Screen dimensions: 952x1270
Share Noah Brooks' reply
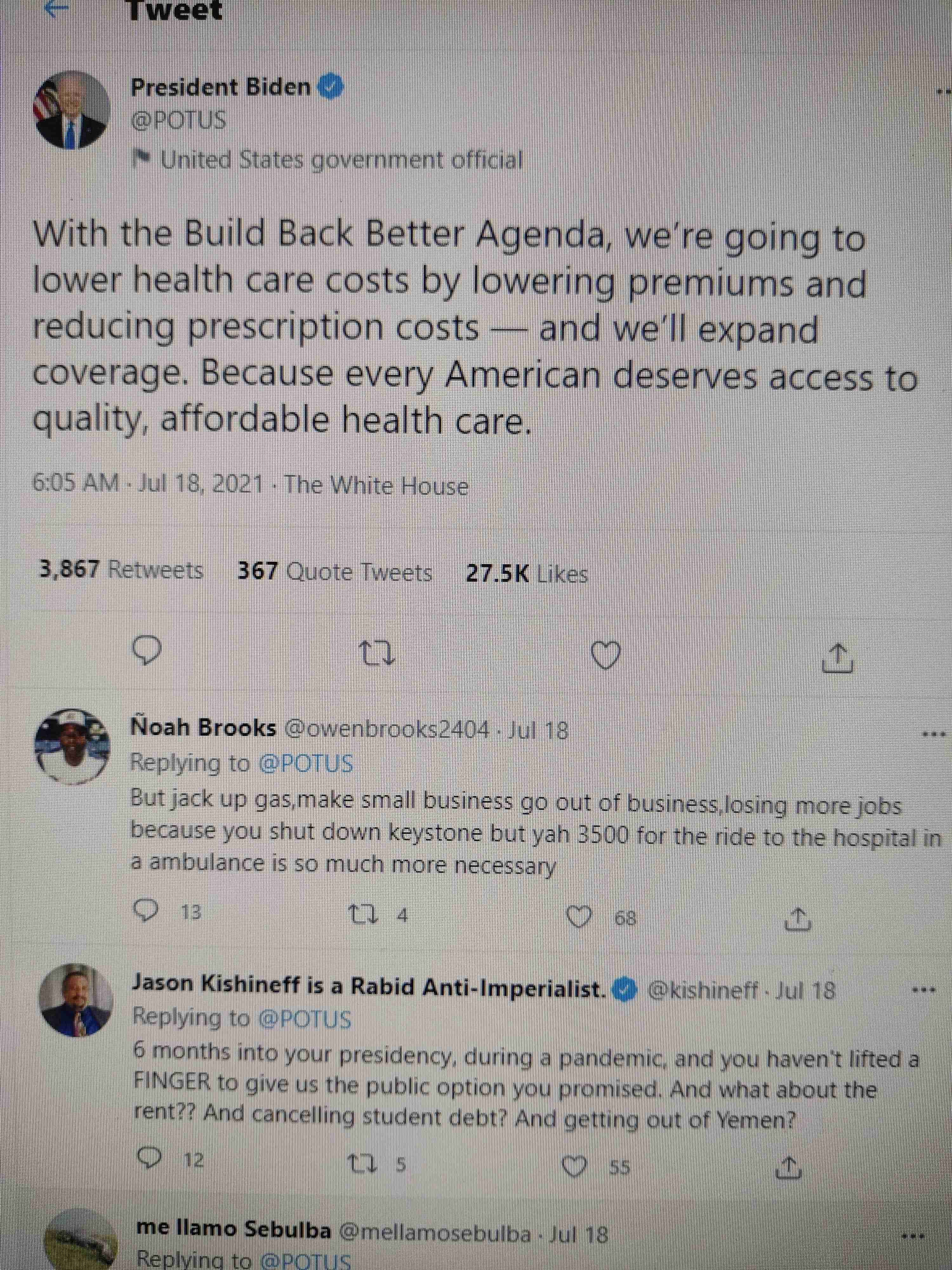coord(798,919)
